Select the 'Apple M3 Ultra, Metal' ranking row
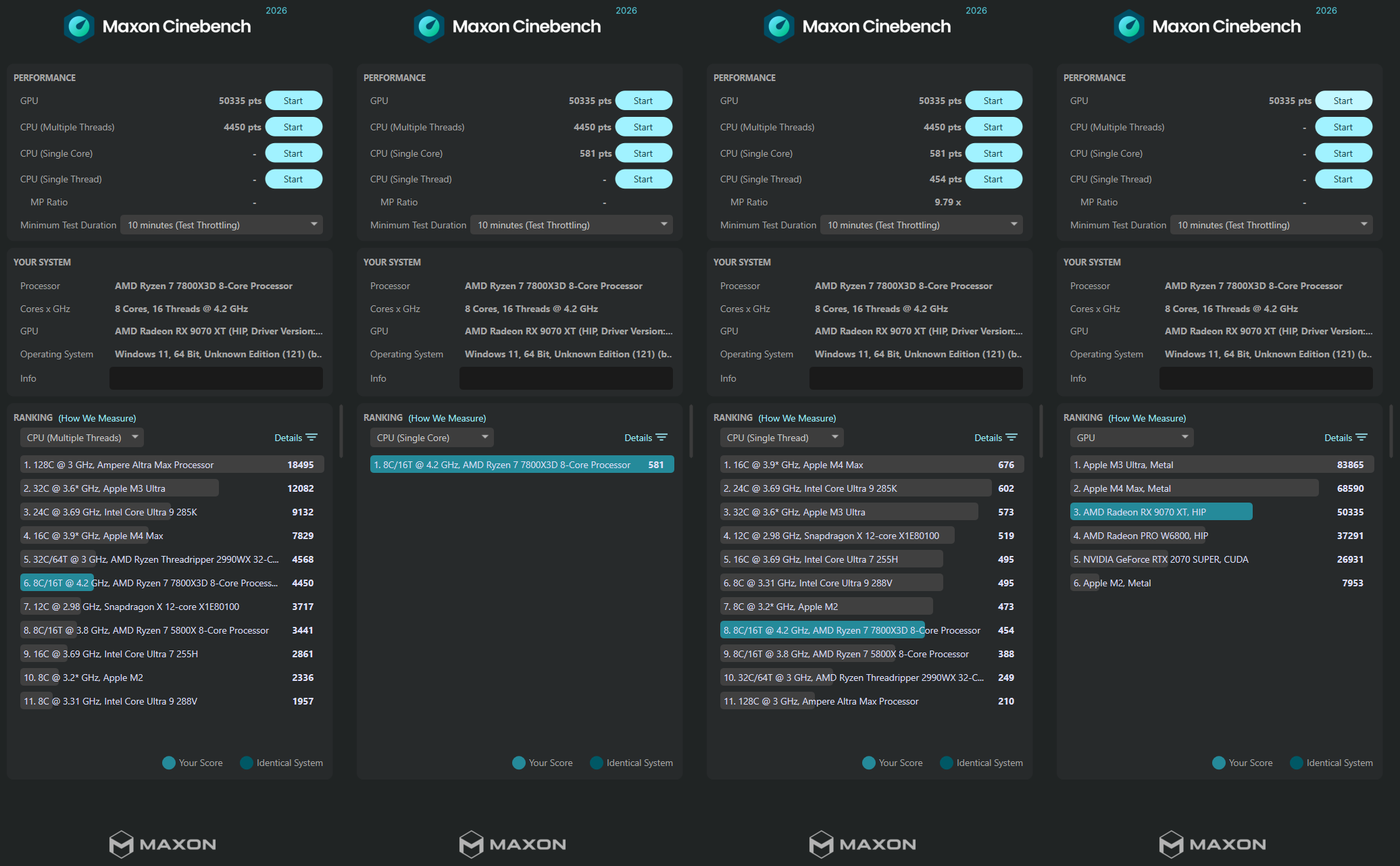This screenshot has height=866, width=1400. [1222, 465]
